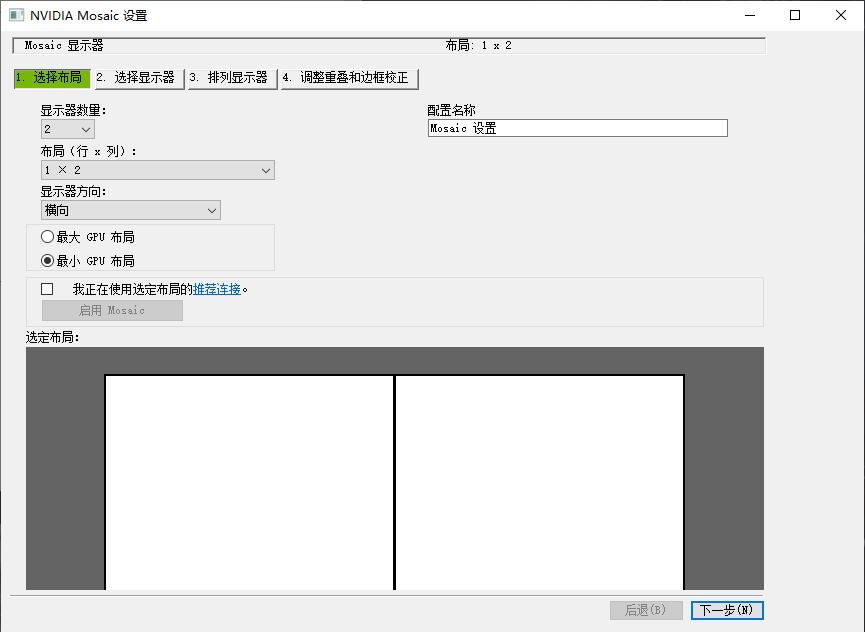Click the 布局: 1 x 2 header text
This screenshot has height=632, width=865.
(x=478, y=45)
